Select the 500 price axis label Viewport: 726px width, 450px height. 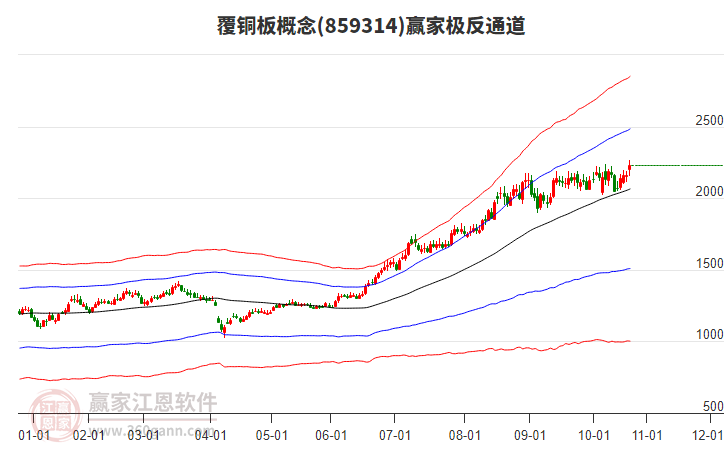pos(713,406)
